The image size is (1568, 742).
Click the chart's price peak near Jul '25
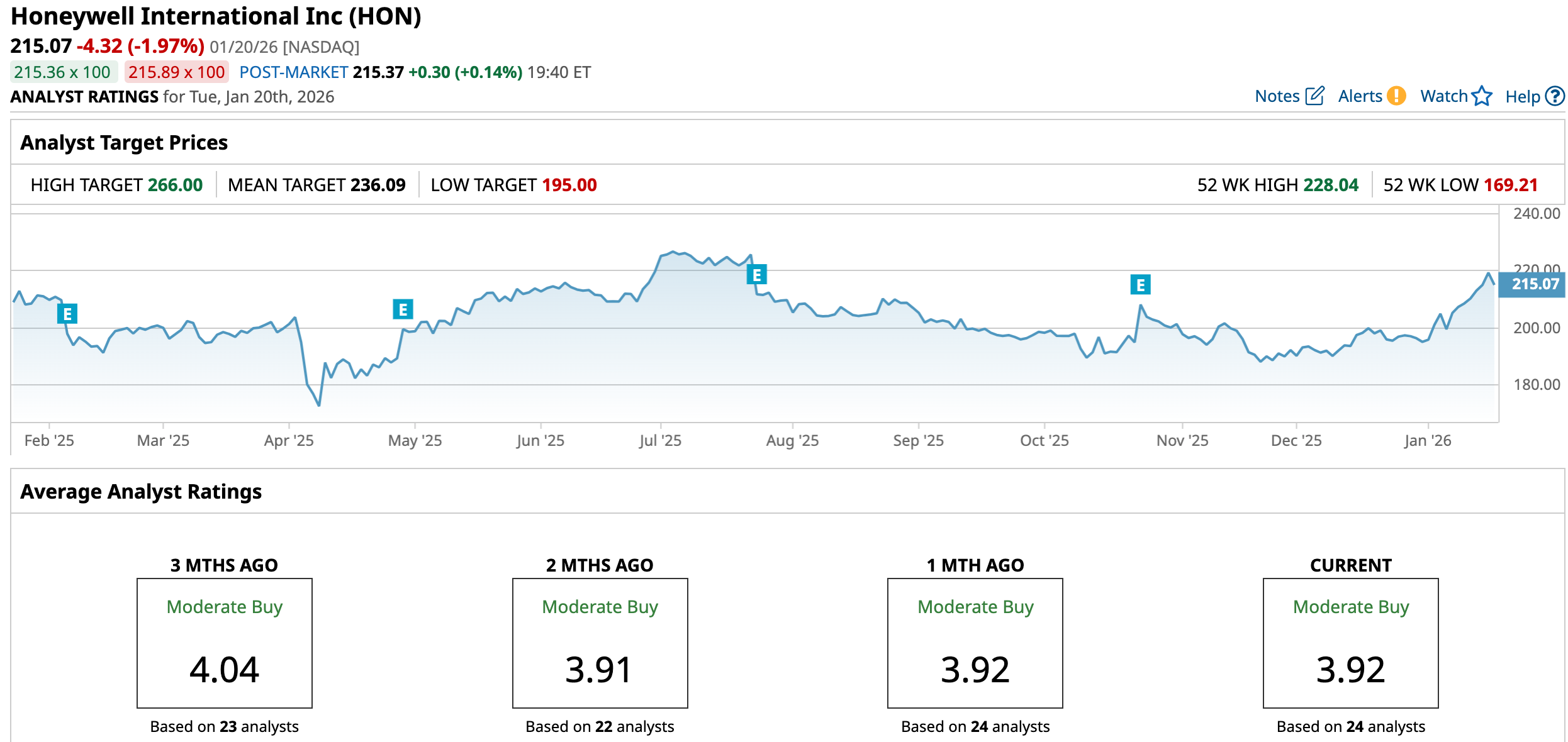pyautogui.click(x=673, y=252)
